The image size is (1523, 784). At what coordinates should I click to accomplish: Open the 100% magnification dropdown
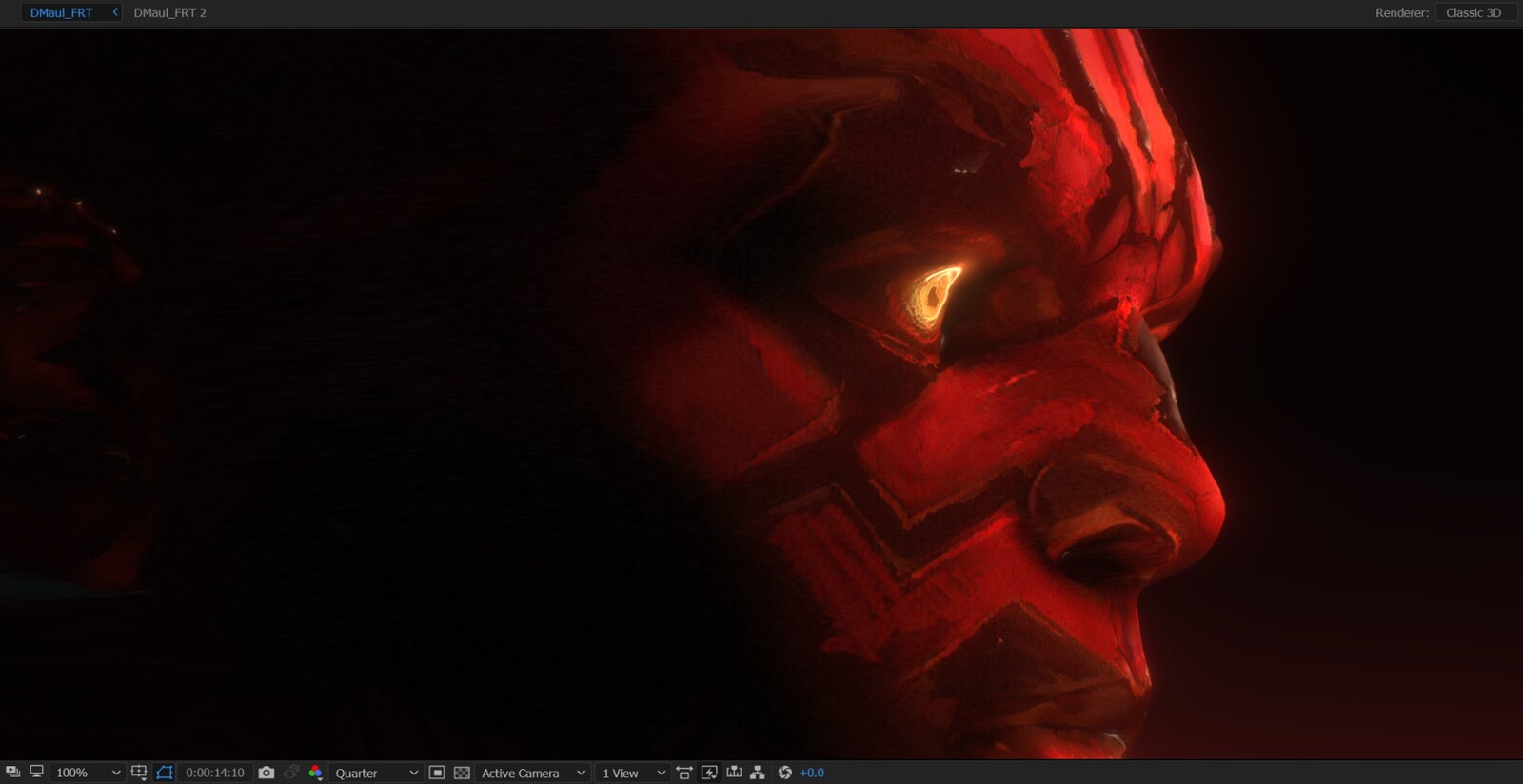pyautogui.click(x=88, y=773)
